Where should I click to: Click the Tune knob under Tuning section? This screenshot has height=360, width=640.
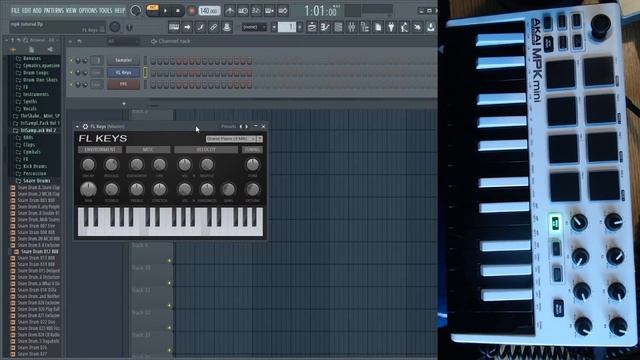pyautogui.click(x=253, y=164)
